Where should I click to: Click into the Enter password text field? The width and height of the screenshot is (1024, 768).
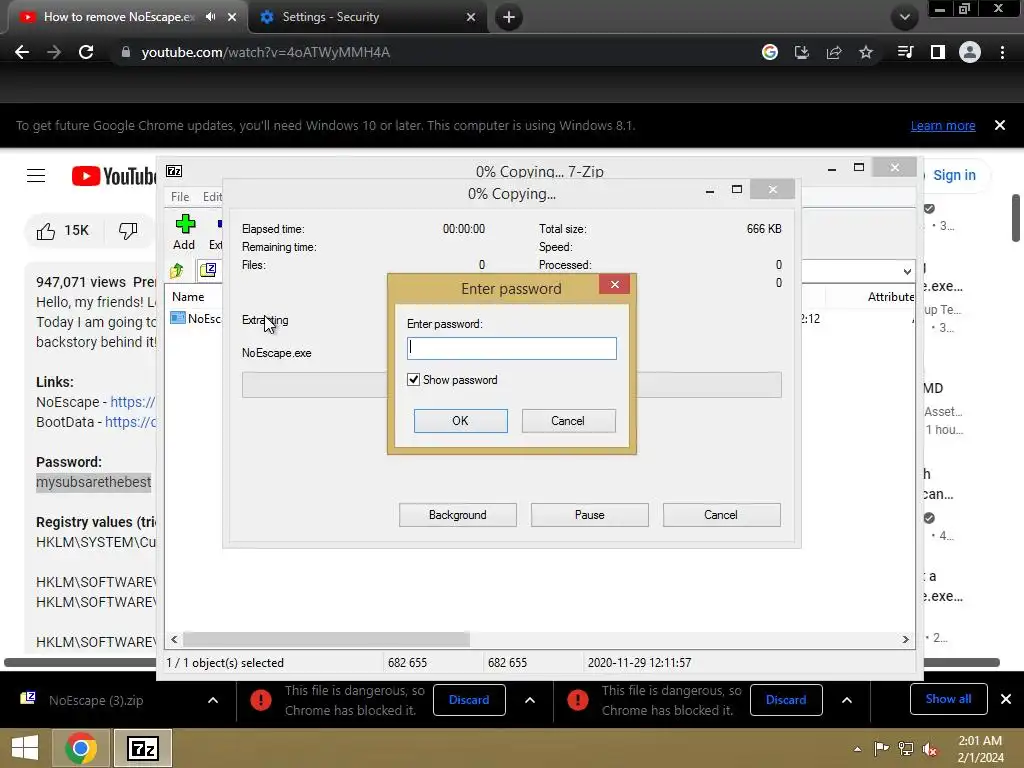click(x=511, y=348)
